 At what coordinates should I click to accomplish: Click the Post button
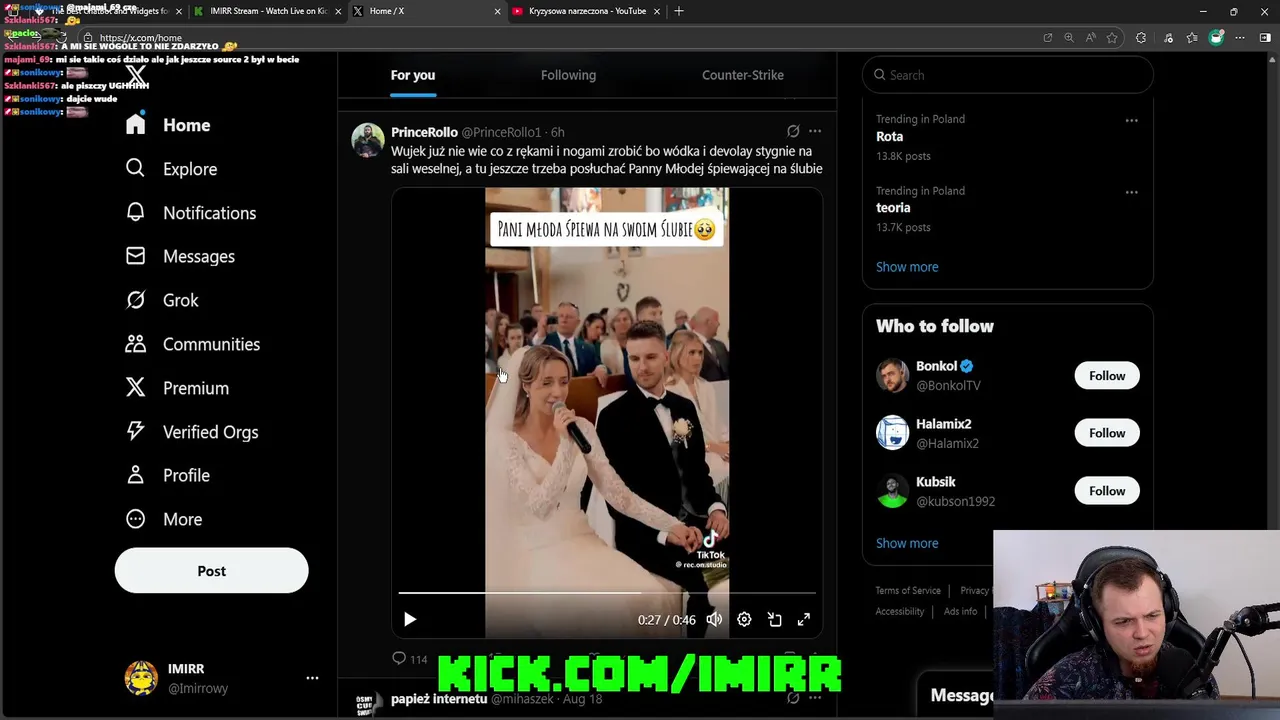[211, 571]
